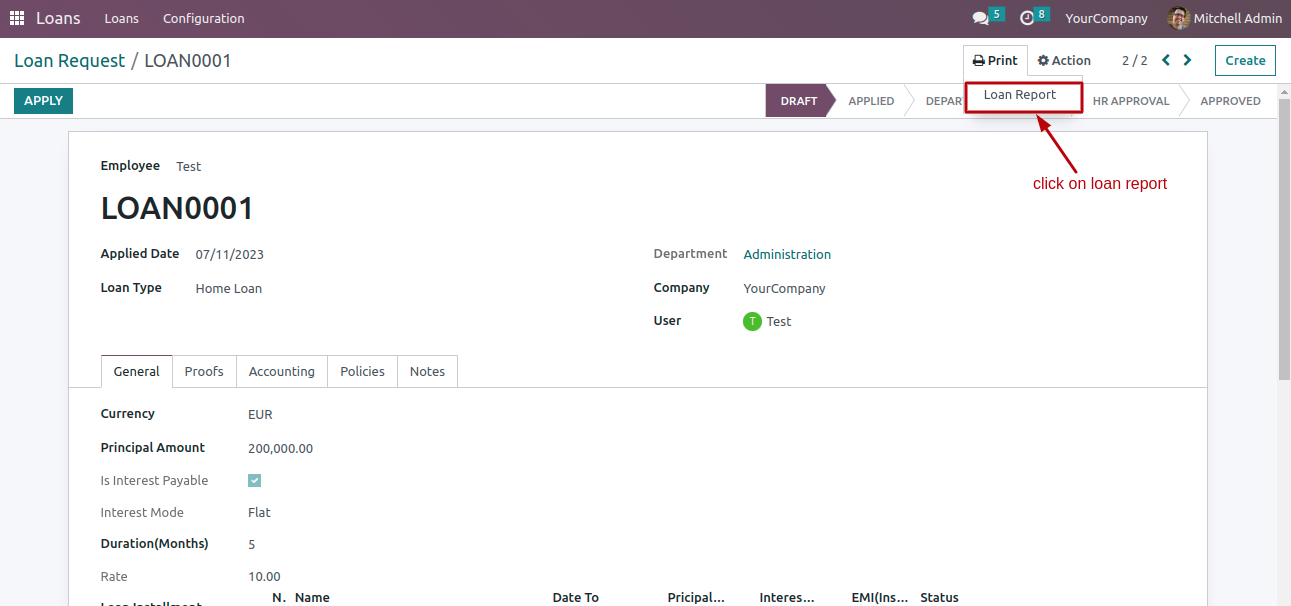Open the Action dropdown
1291x606 pixels.
[x=1064, y=60]
